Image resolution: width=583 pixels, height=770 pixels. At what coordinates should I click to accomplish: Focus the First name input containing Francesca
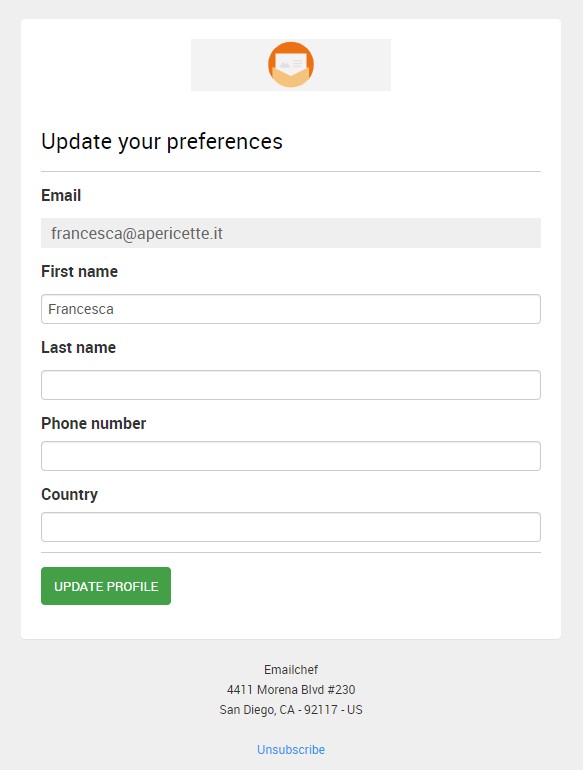point(291,309)
